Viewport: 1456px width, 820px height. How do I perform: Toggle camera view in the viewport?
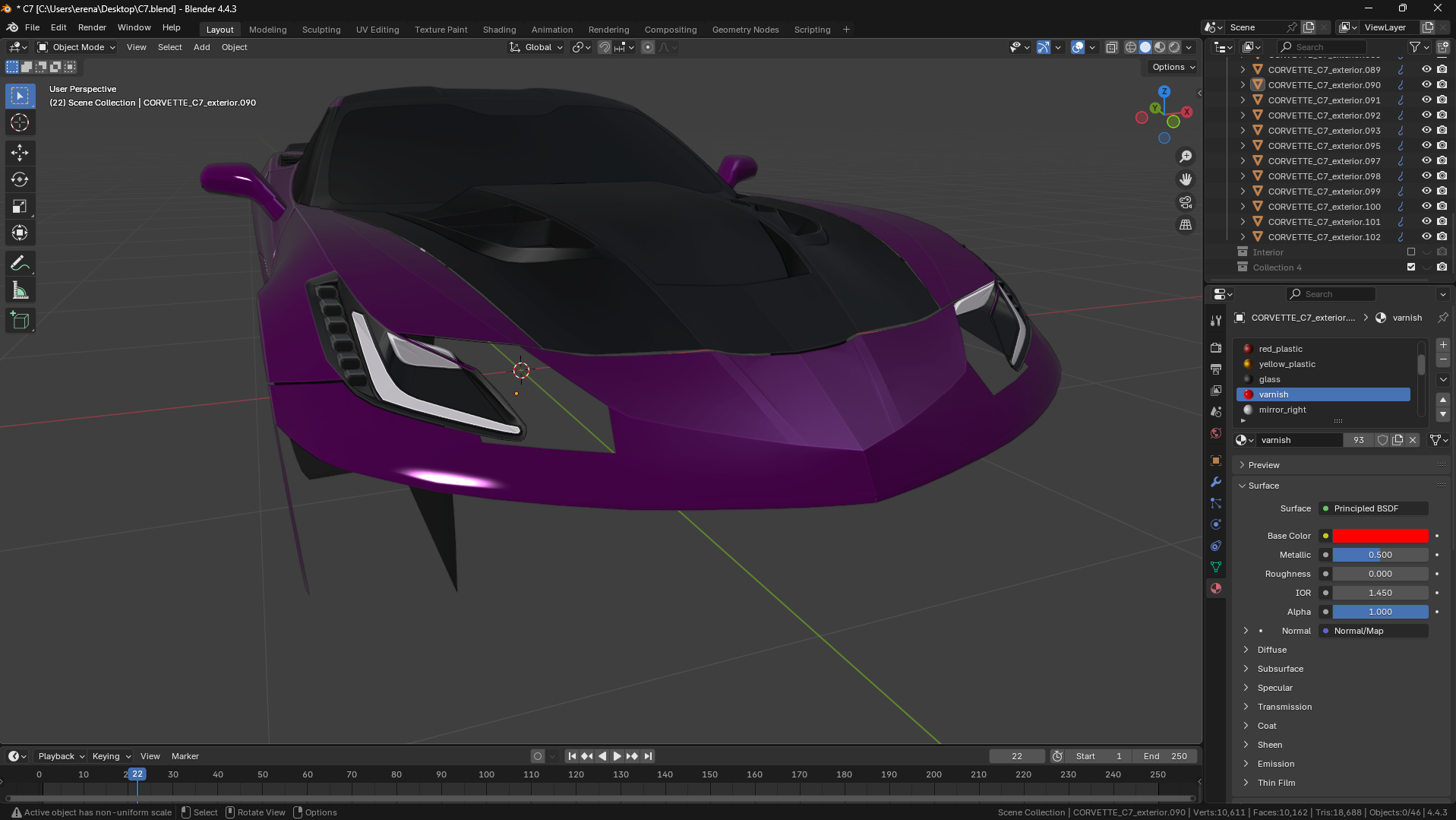click(1186, 202)
